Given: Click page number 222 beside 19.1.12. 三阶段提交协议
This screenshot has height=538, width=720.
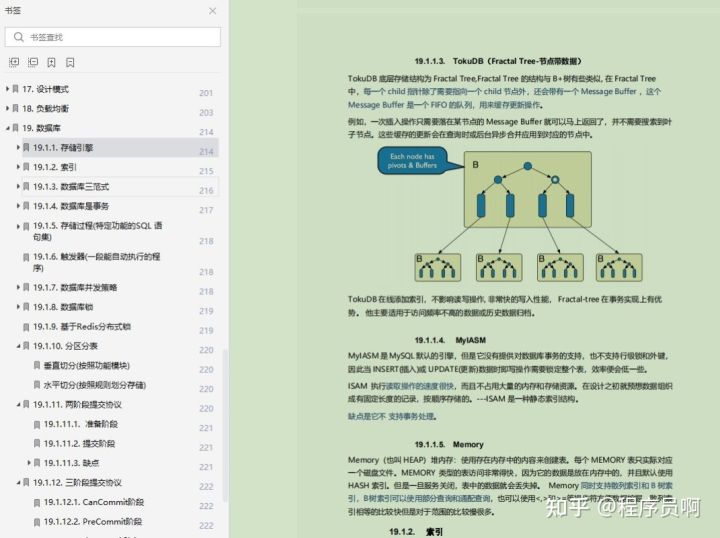Looking at the screenshot, I should click(206, 487).
